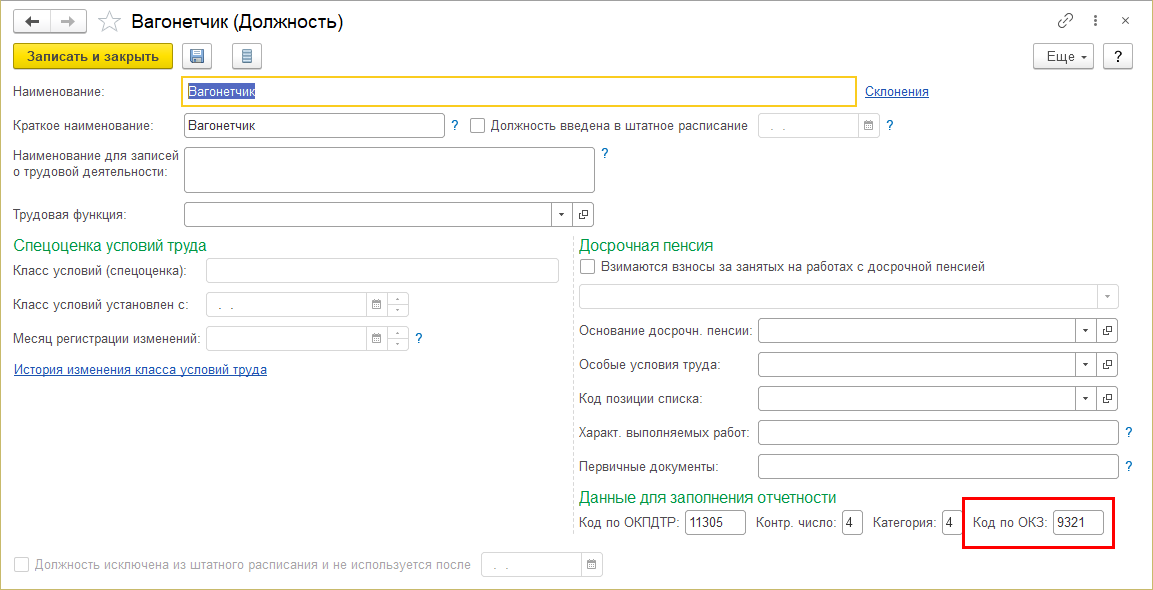Check Взимаются взносы за занятых на работах

pos(587,267)
